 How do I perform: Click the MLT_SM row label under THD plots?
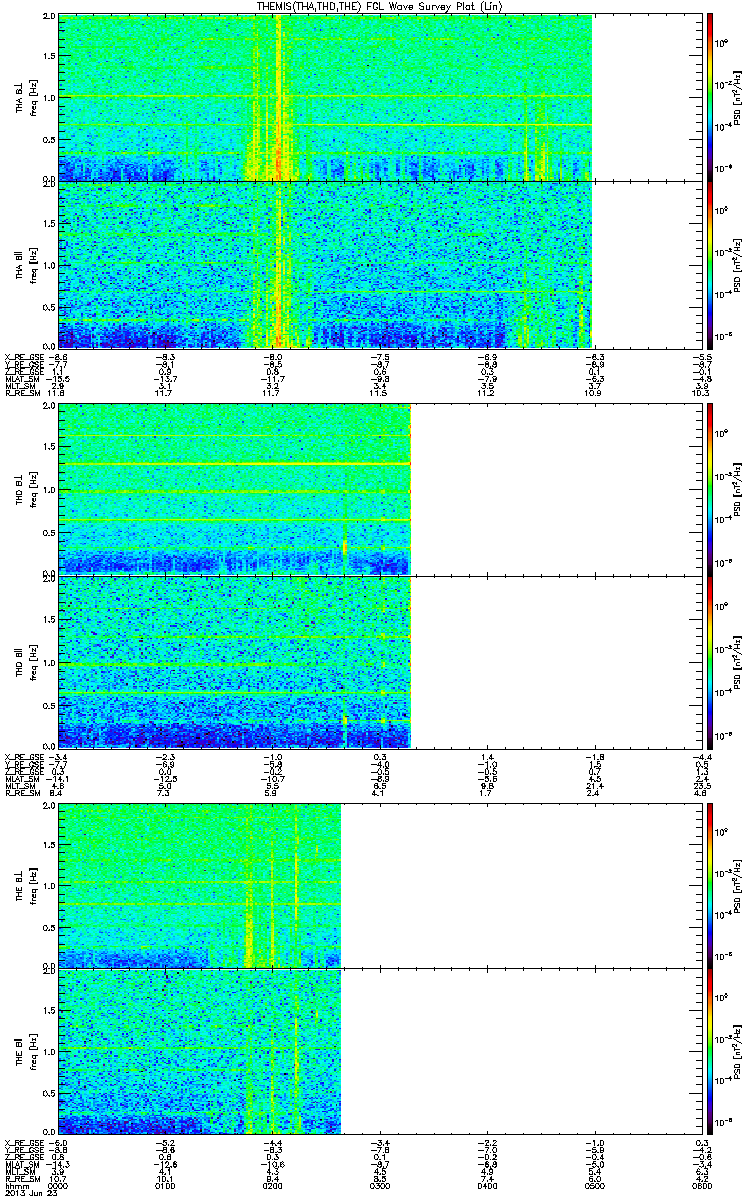[x=22, y=787]
